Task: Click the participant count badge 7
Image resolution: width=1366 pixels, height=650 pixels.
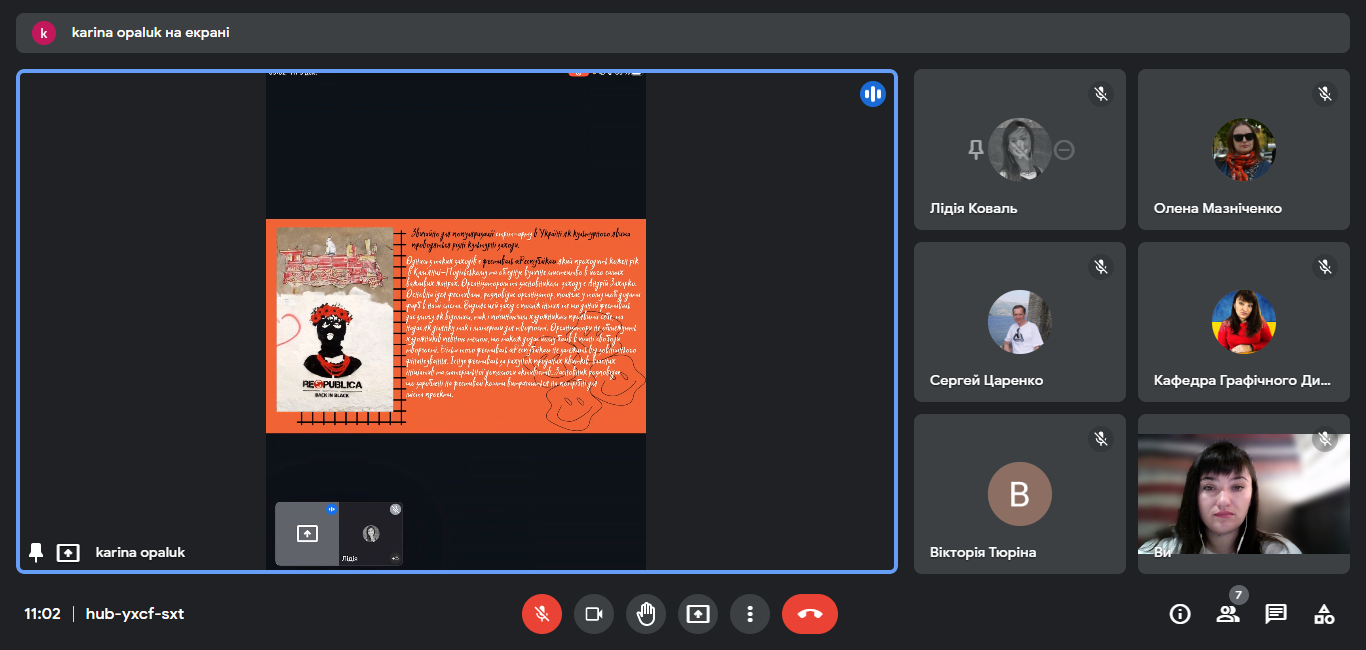Action: 1238,595
